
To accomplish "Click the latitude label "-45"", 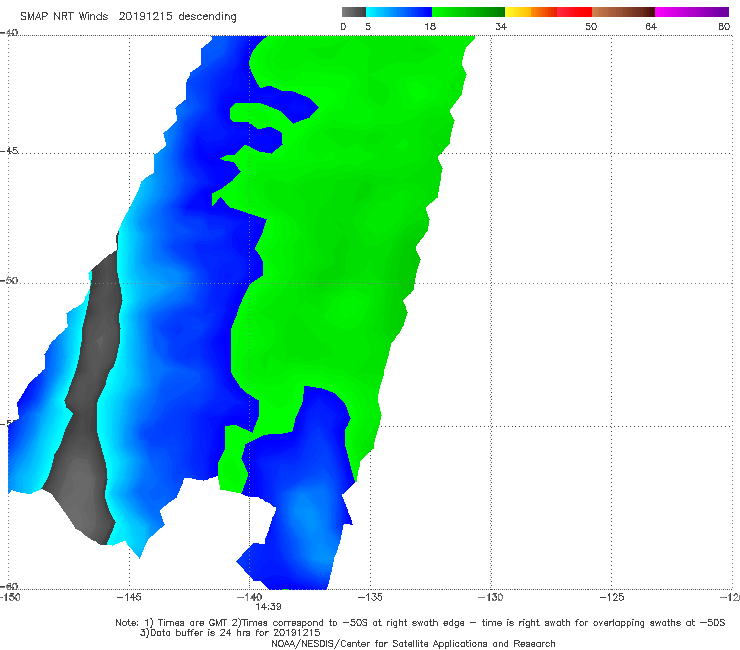I will pos(9,151).
